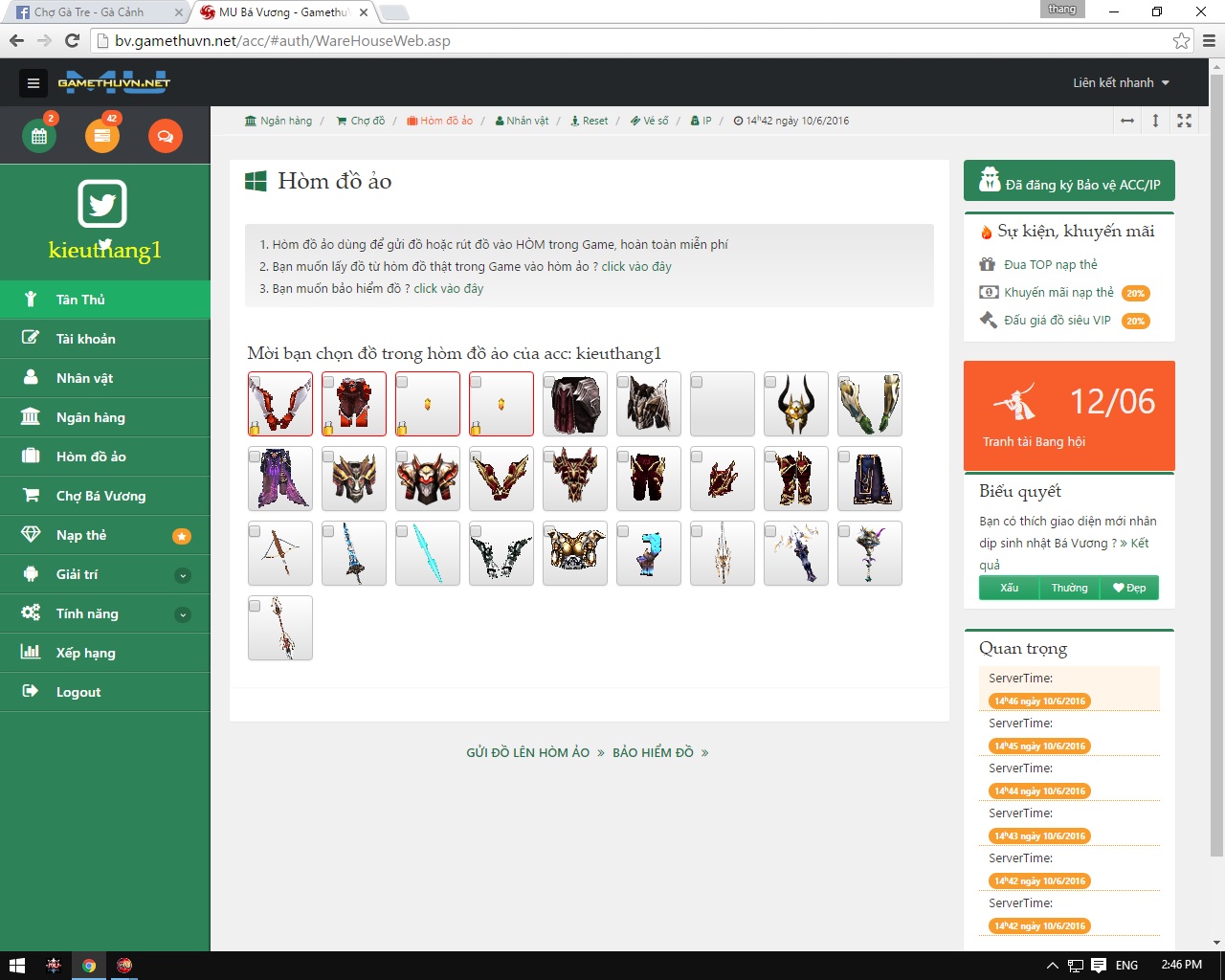The width and height of the screenshot is (1225, 980).
Task: Toggle fullscreen with expand icon
Action: 1184,121
